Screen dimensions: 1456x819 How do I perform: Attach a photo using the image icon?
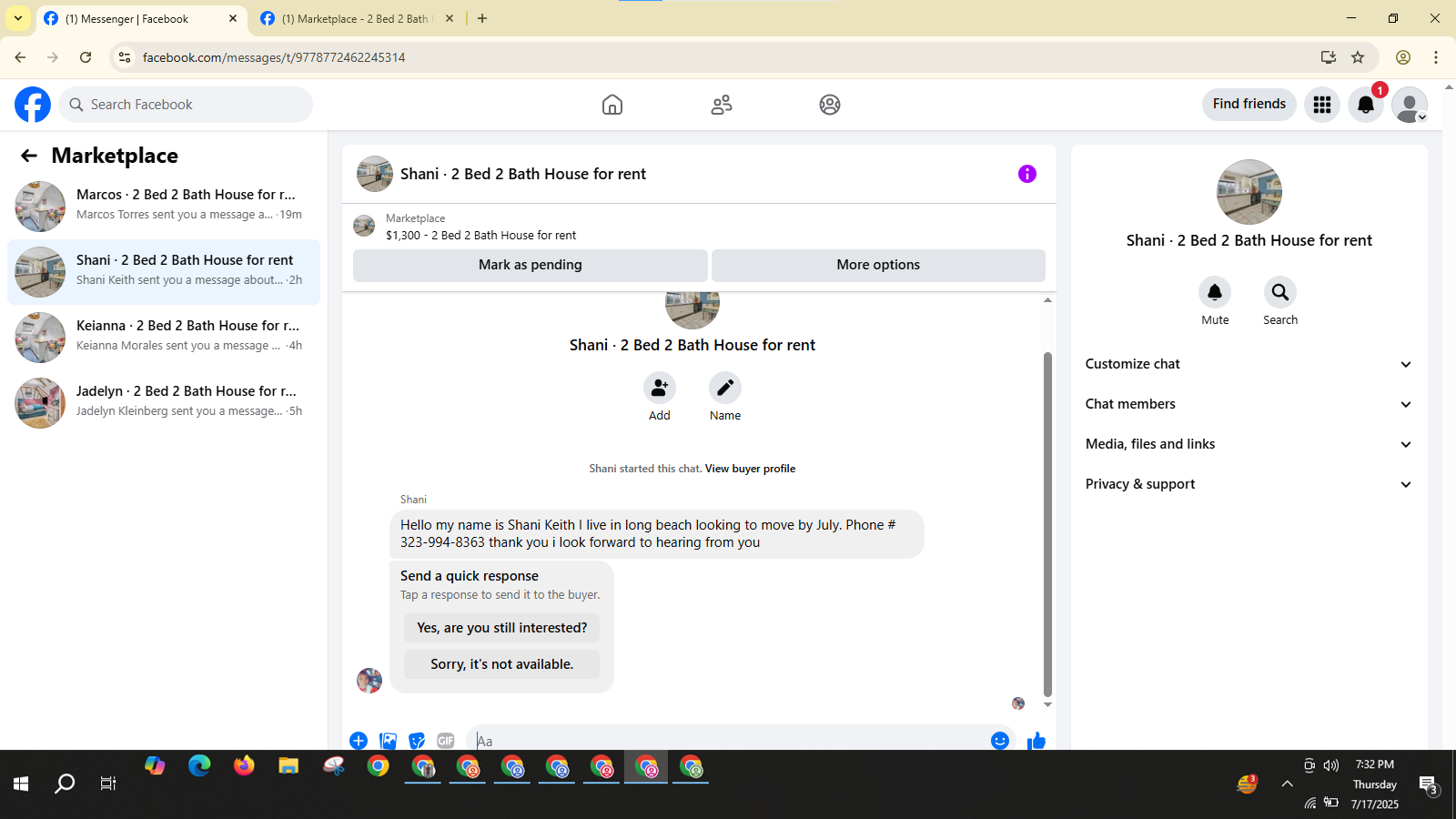[x=388, y=741]
